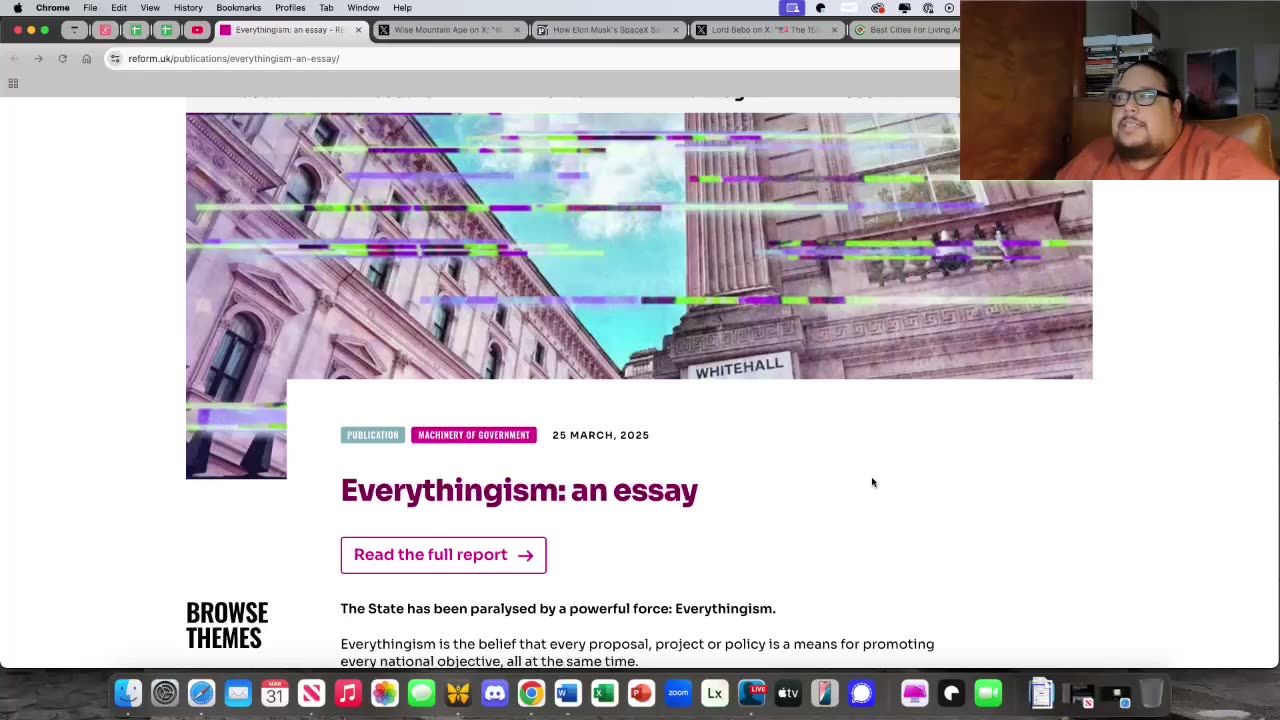Click the Chrome forward arrow
The image size is (1280, 720).
pyautogui.click(x=38, y=59)
